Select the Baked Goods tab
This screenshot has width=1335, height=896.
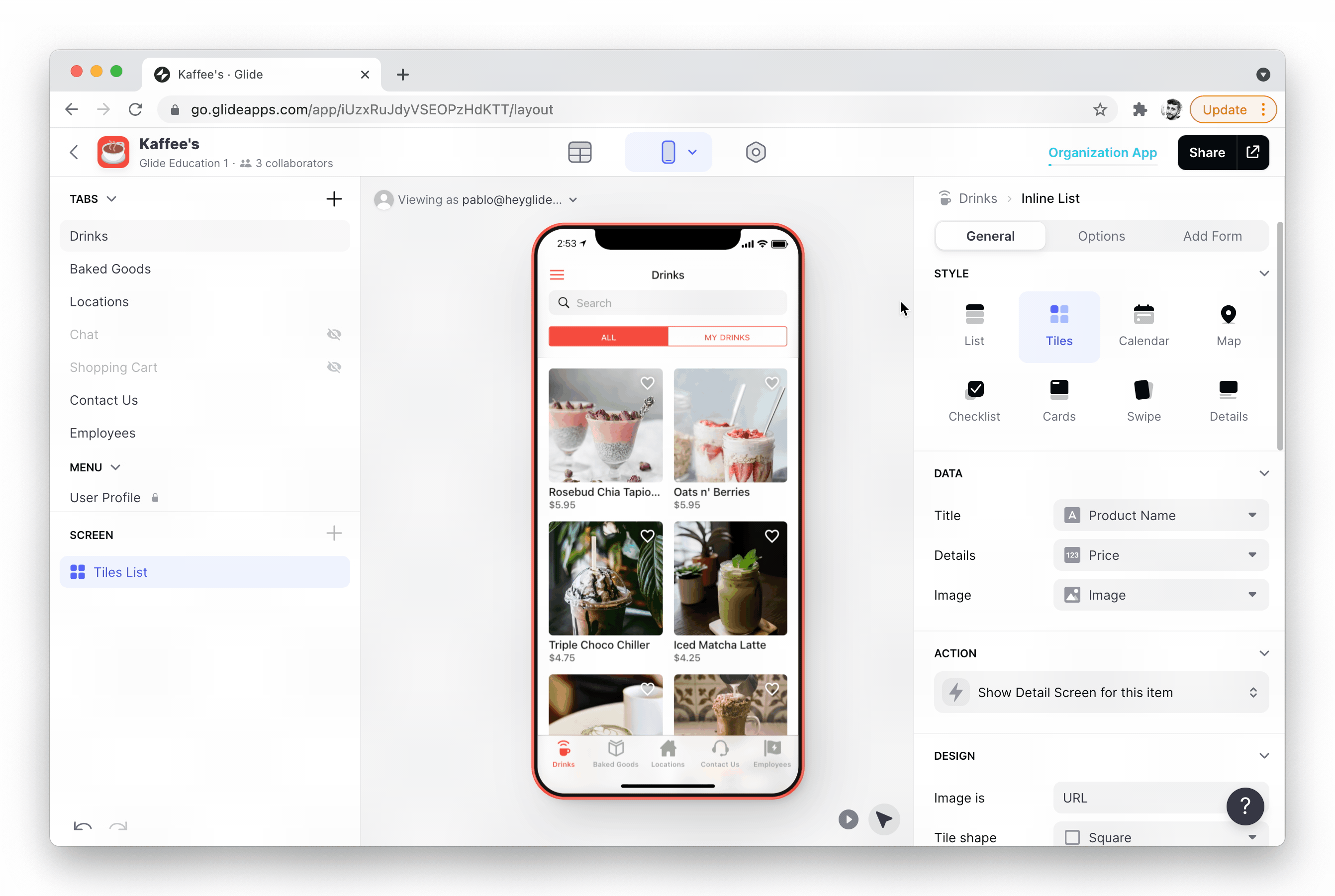click(x=110, y=269)
